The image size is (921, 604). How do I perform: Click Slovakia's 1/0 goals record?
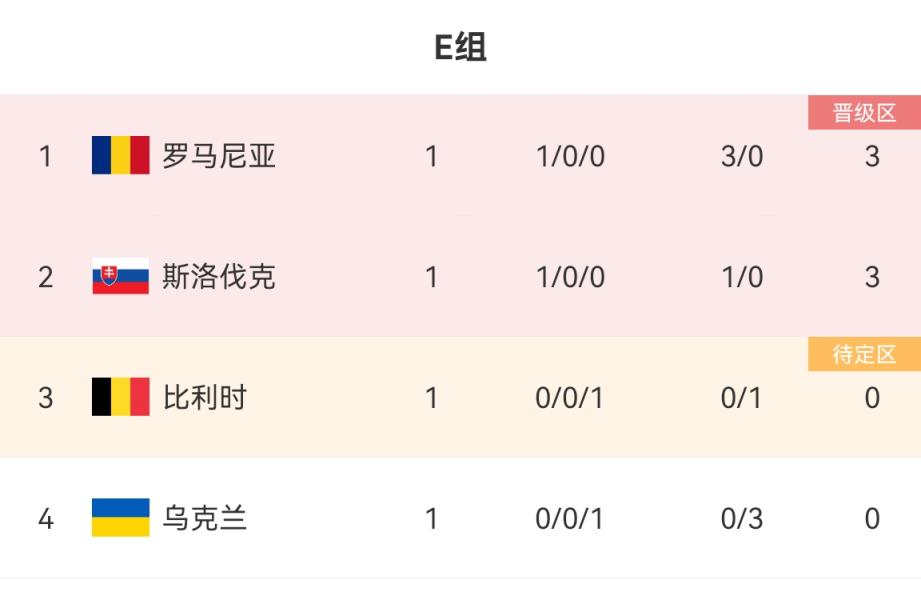741,277
